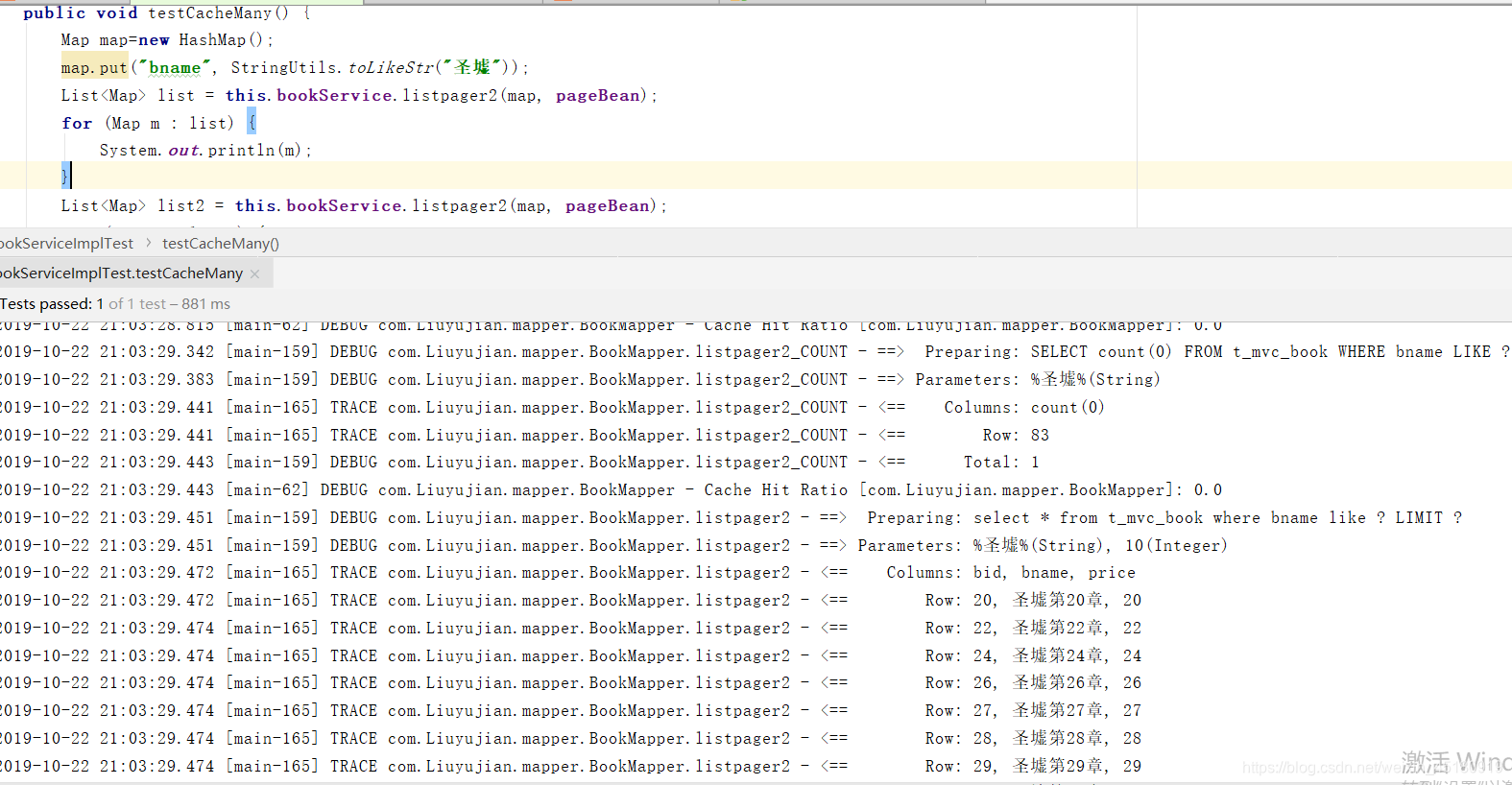This screenshot has height=785, width=1512.
Task: Click log row 'Row: 24, 圣墟第24章, 24'
Action: tap(571, 656)
